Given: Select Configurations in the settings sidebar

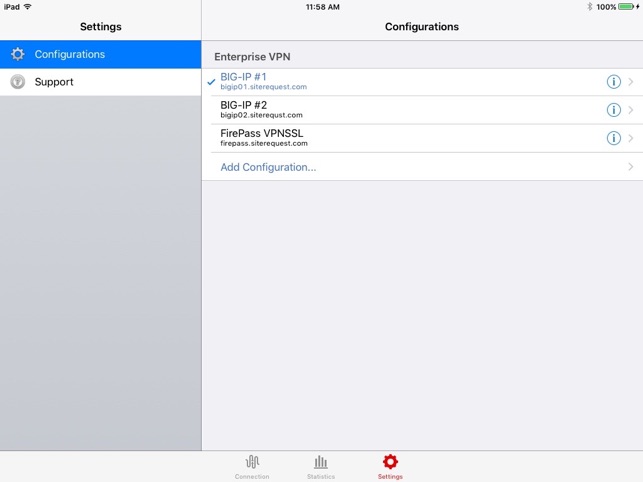Looking at the screenshot, I should point(100,54).
